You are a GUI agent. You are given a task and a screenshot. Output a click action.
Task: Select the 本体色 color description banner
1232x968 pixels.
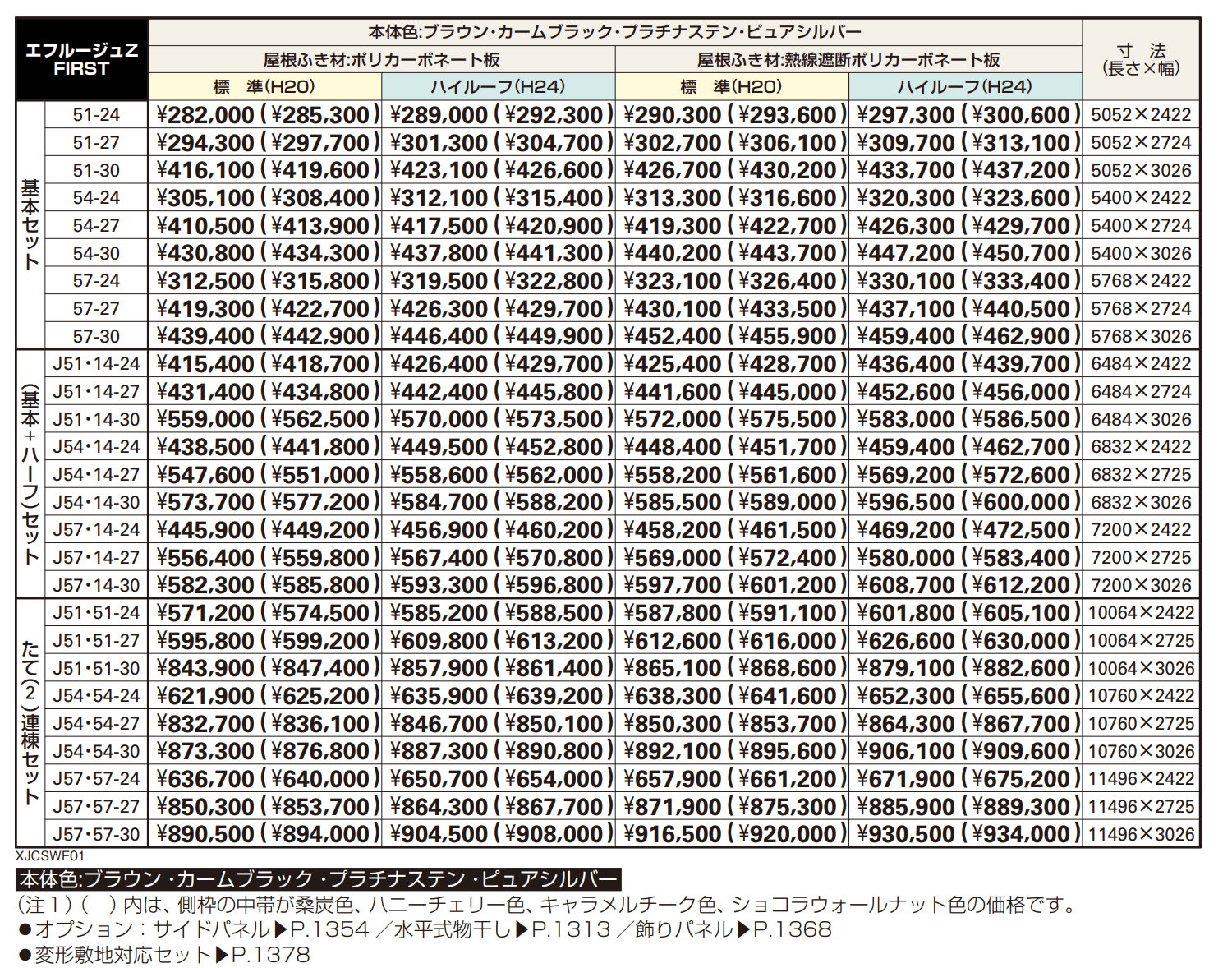[320, 878]
